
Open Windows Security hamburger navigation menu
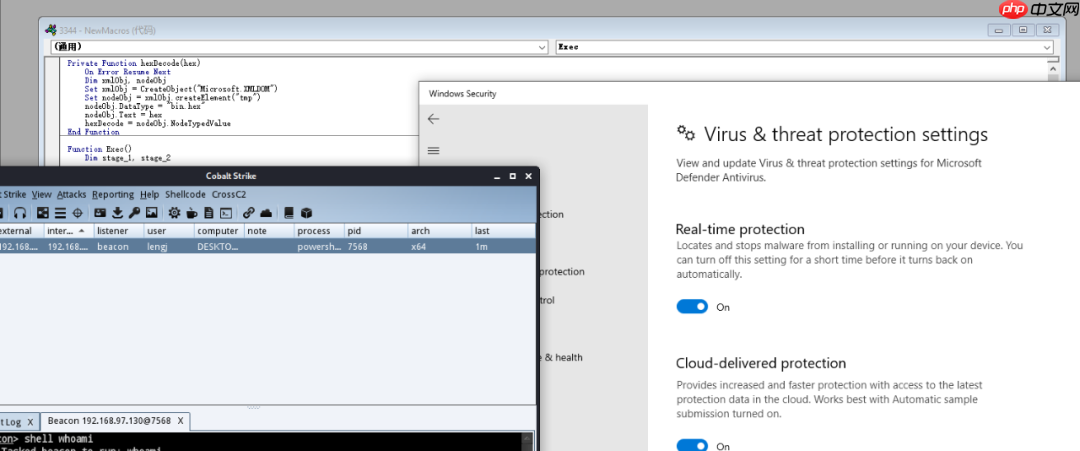coord(433,151)
